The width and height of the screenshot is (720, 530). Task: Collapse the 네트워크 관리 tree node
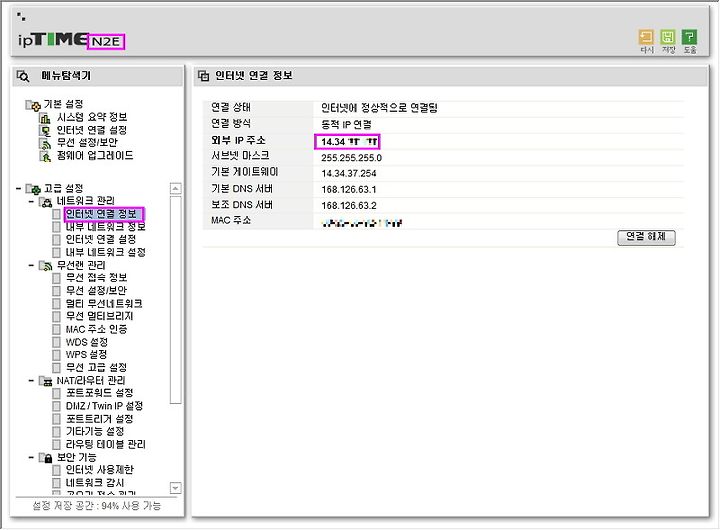[x=31, y=202]
